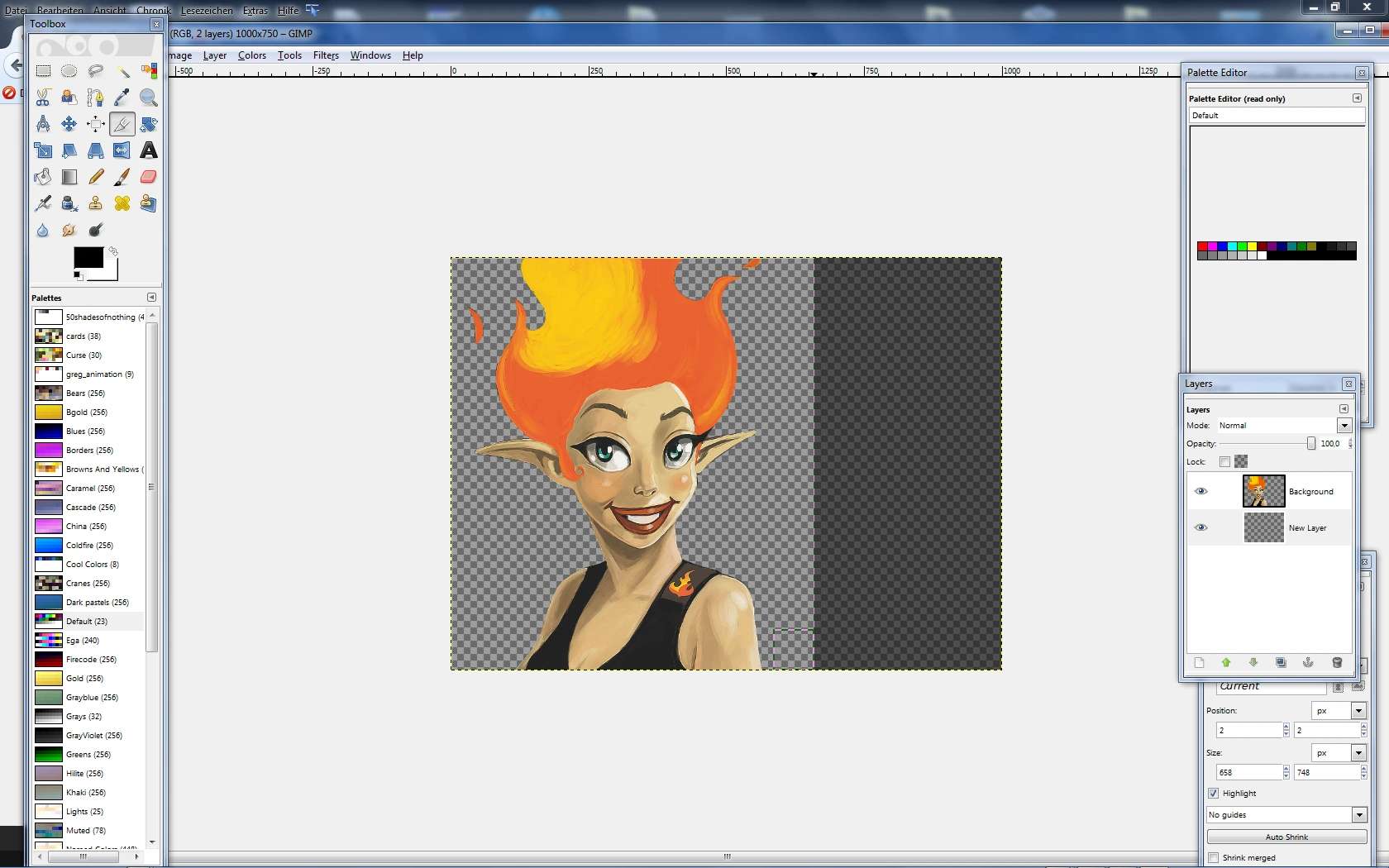Screen dimensions: 1389x868
Task: Select the Bucket Fill tool
Action: pyautogui.click(x=43, y=177)
